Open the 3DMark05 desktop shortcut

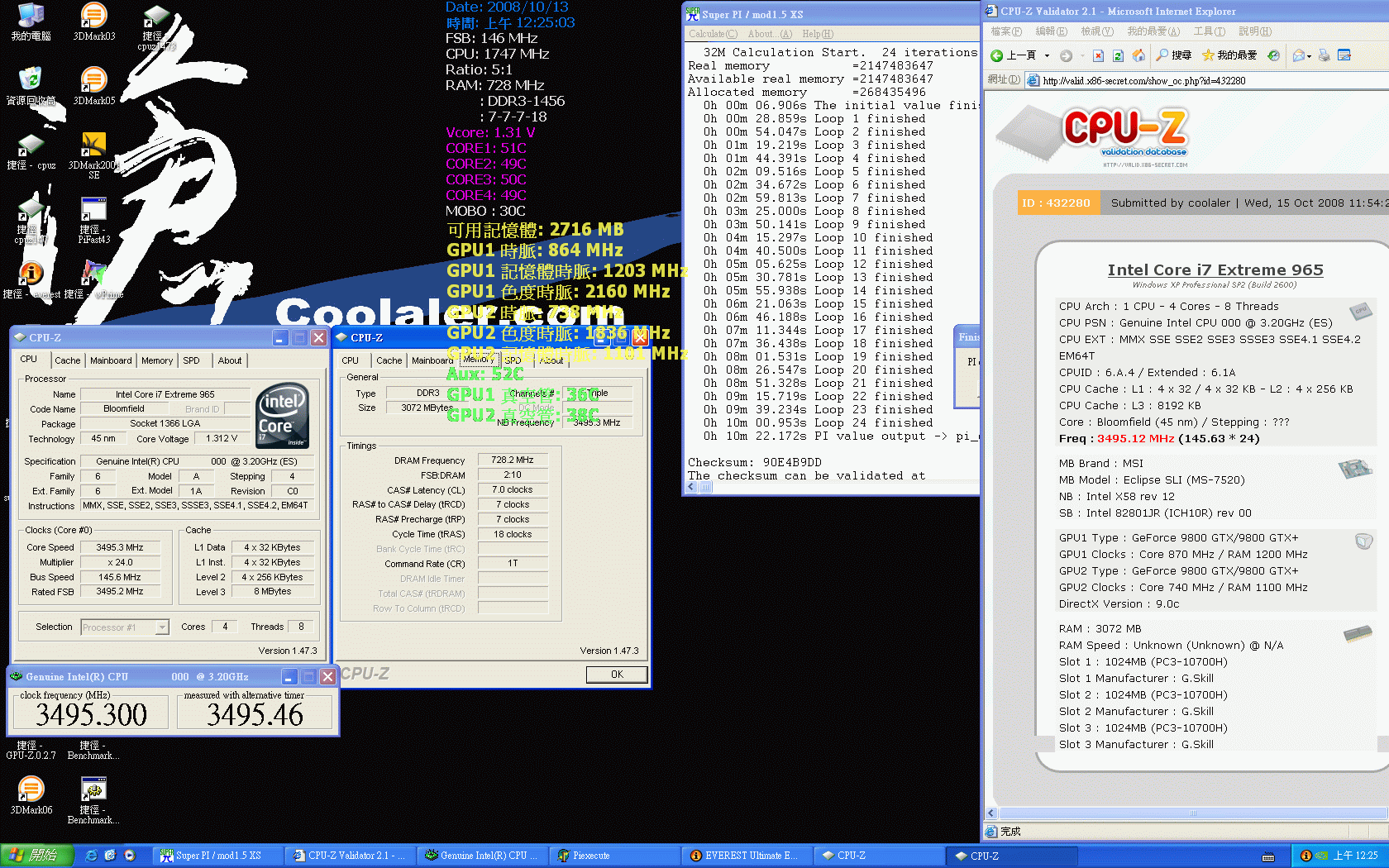[x=93, y=86]
